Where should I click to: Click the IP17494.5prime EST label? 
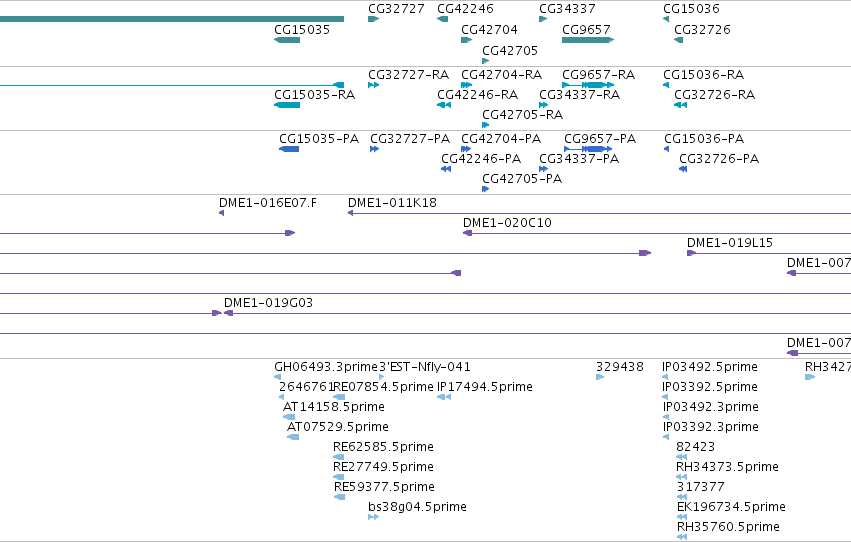tap(485, 387)
